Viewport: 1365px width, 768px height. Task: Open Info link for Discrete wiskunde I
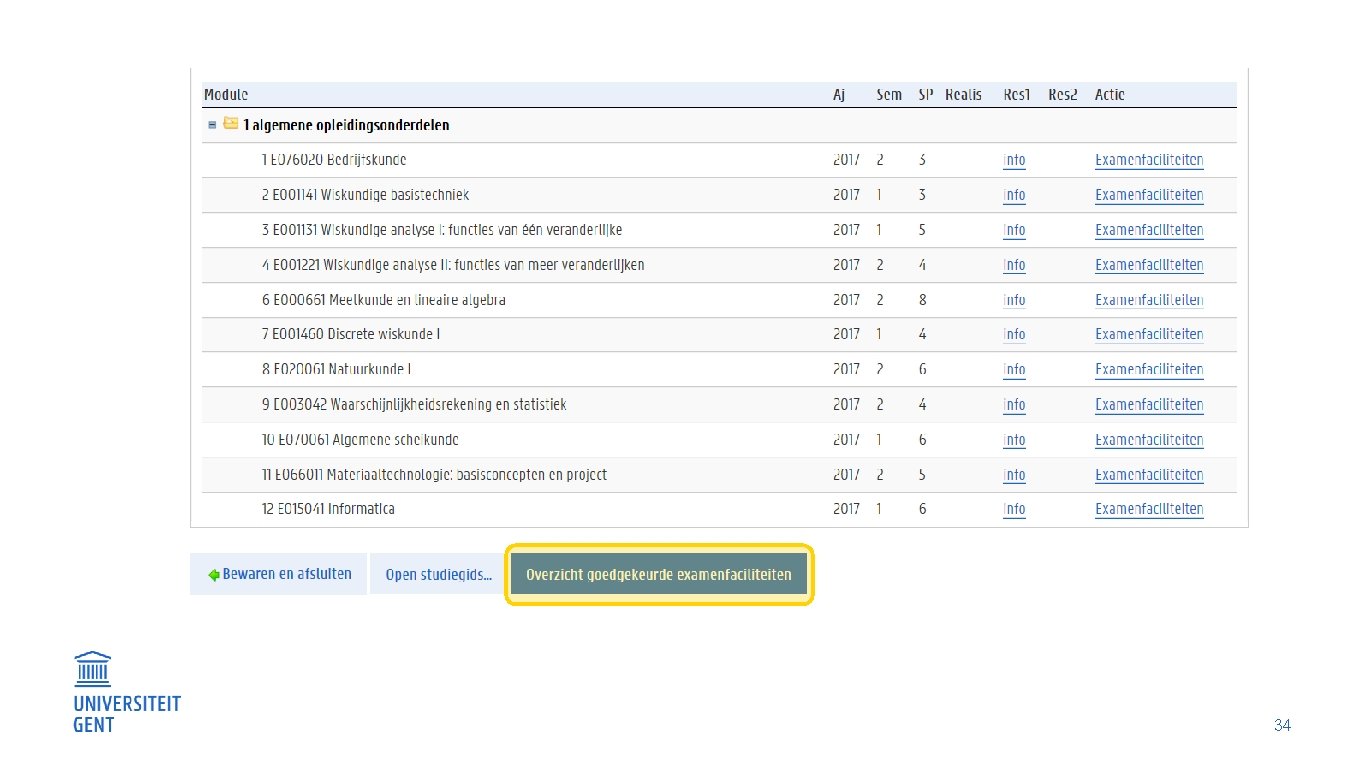click(x=1014, y=334)
